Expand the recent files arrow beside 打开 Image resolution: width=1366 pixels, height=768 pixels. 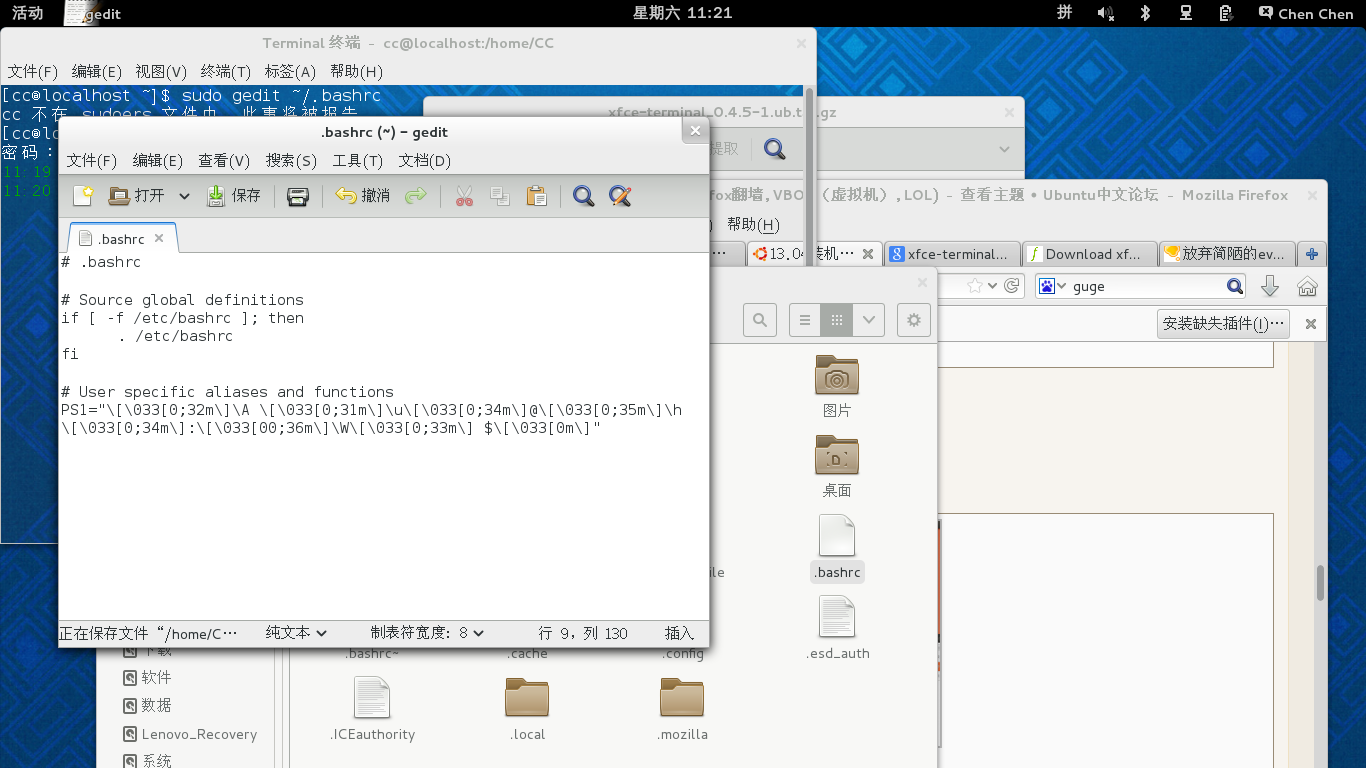[x=184, y=196]
